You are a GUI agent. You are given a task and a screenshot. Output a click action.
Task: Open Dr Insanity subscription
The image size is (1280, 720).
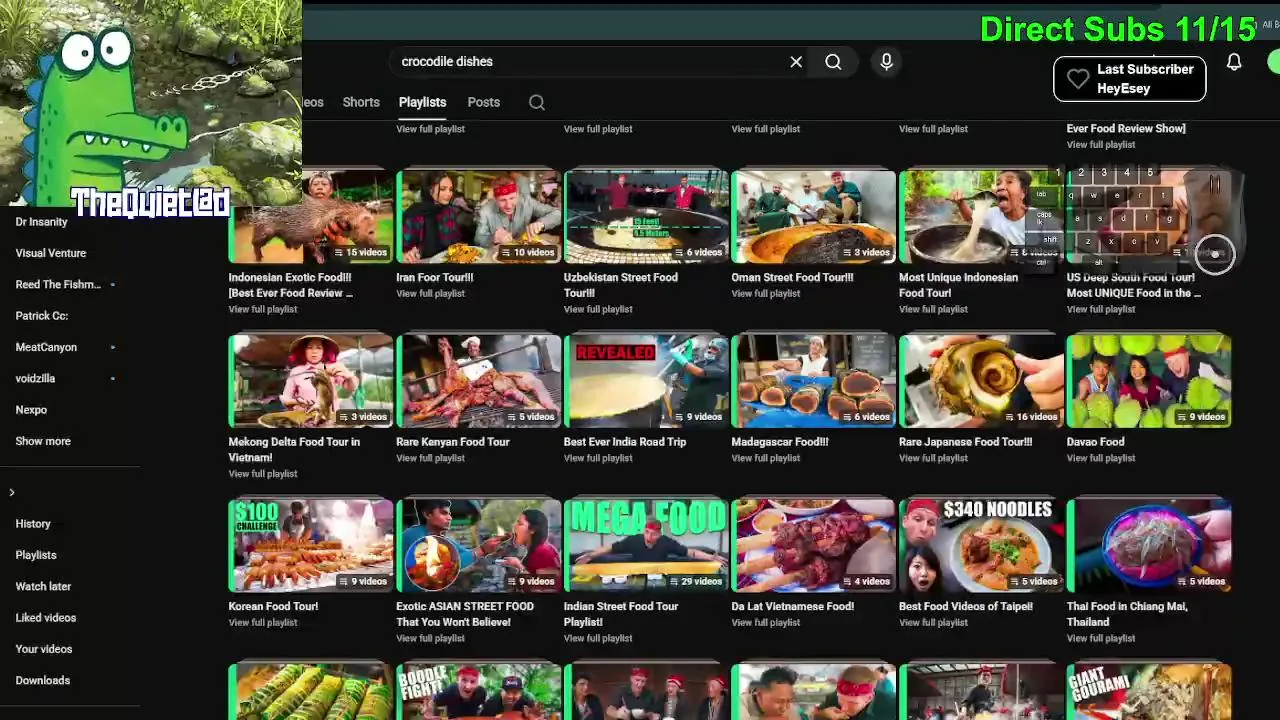42,222
